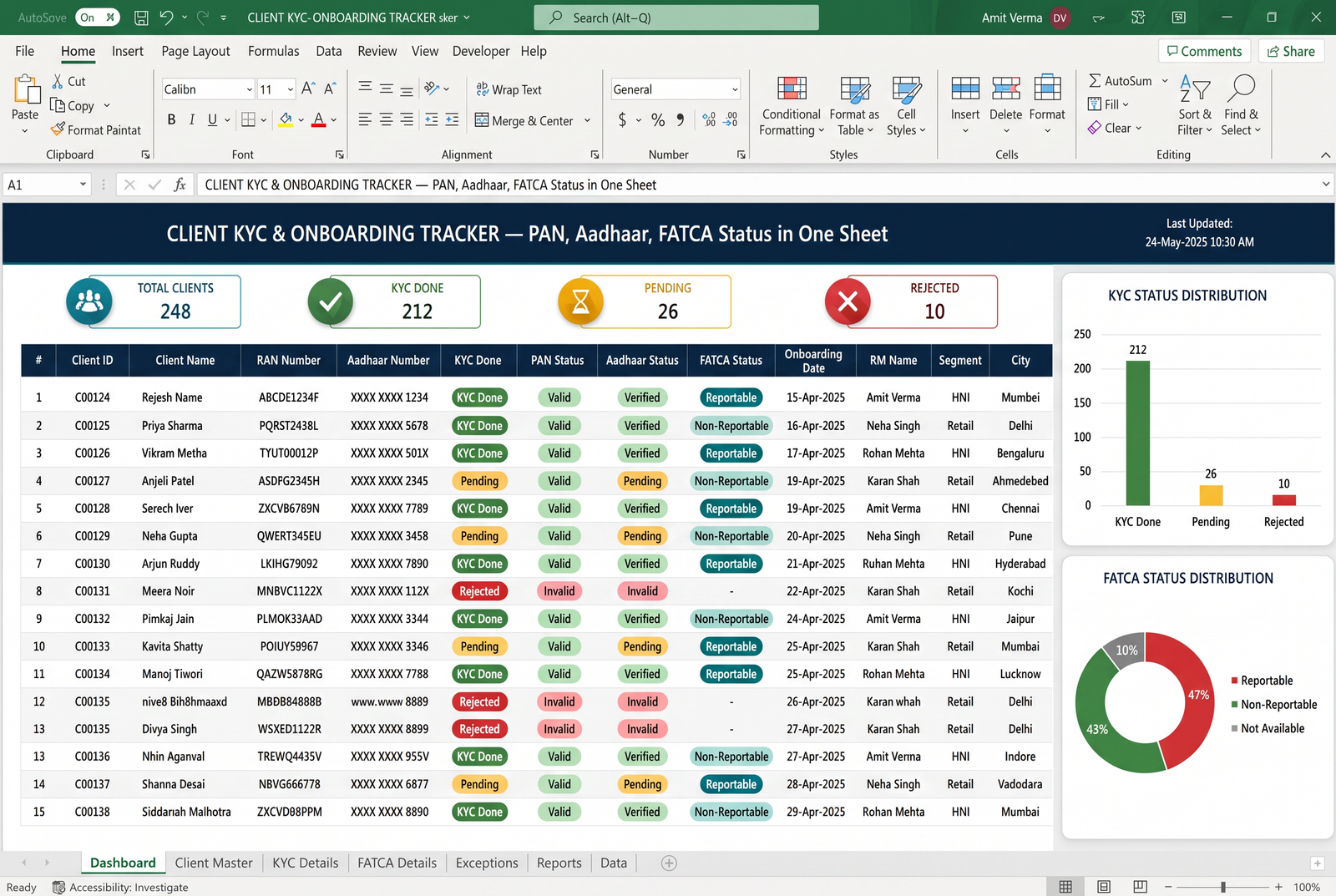The image size is (1336, 896).
Task: Add a new sheet with plus icon
Action: 669,863
